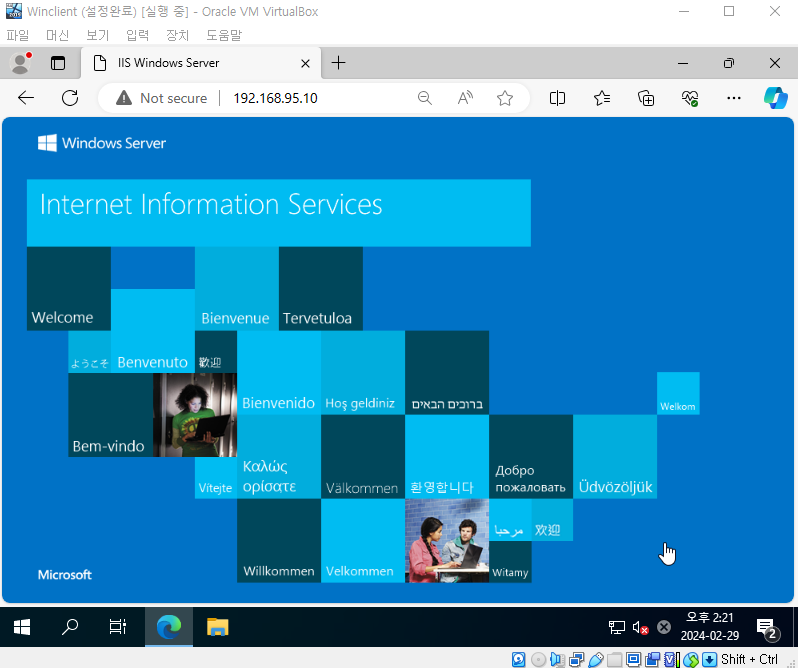
Task: Click the Microsoft logo text
Action: (x=65, y=575)
